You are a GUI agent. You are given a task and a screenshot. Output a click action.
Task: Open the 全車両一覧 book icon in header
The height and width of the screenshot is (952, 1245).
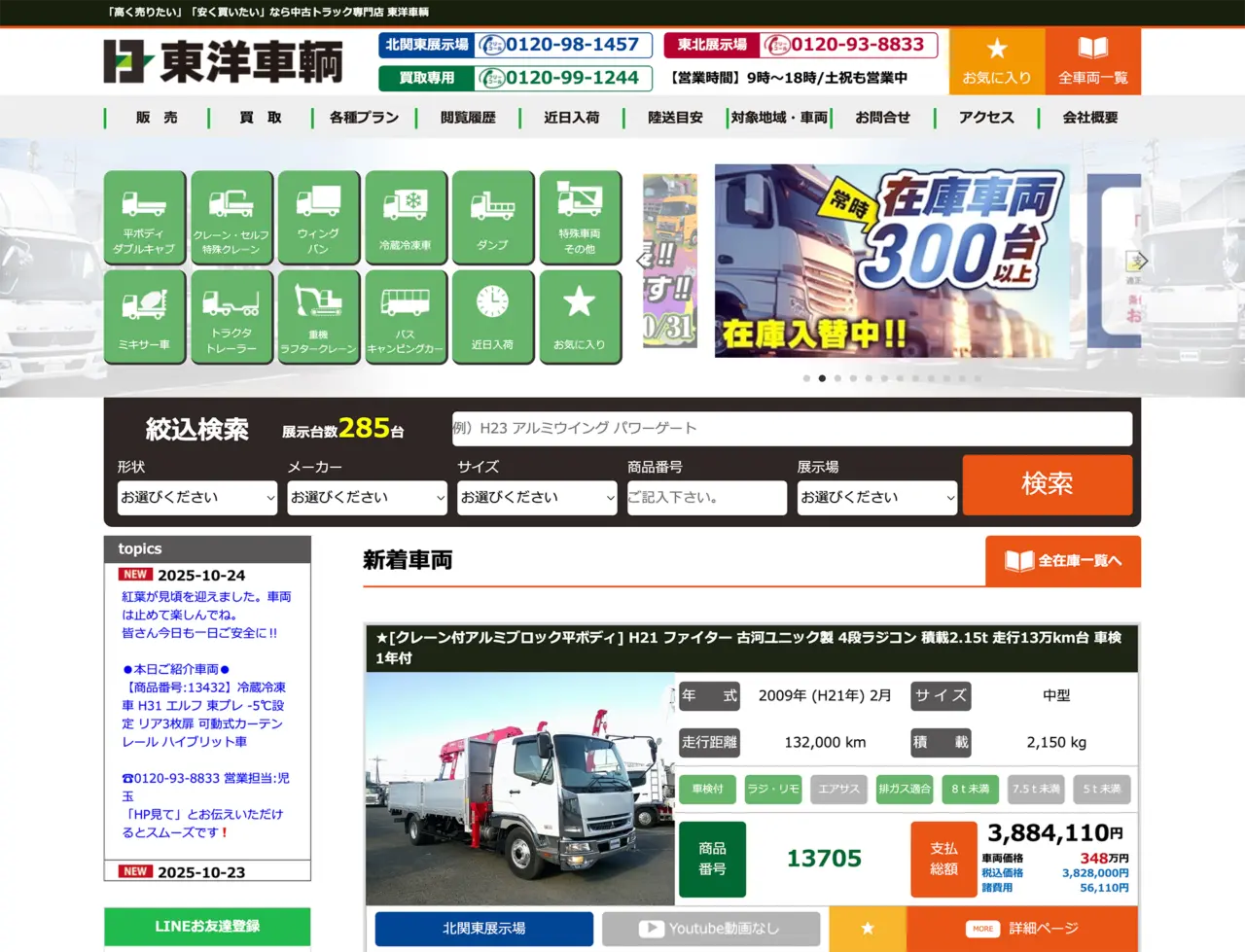point(1092,61)
